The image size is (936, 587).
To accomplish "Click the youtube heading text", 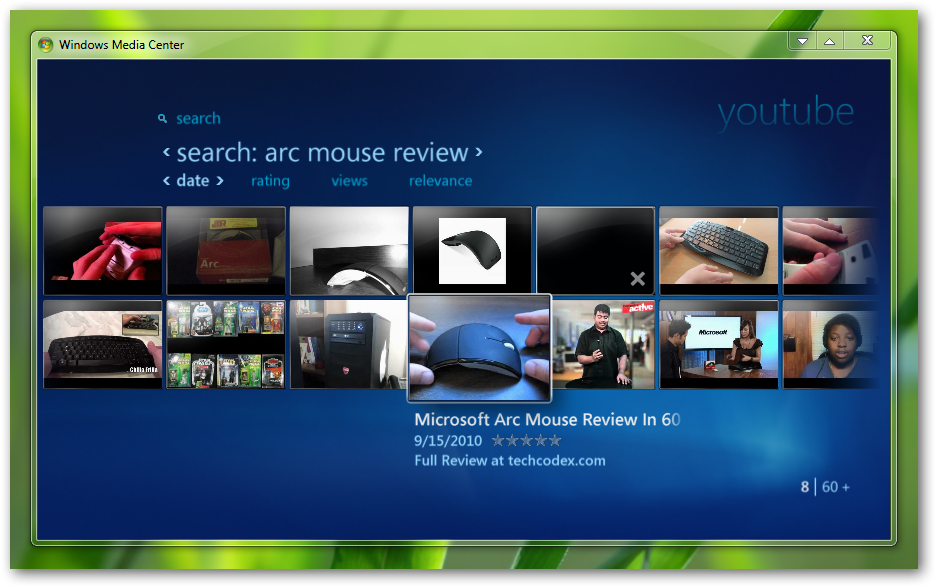I will (786, 112).
